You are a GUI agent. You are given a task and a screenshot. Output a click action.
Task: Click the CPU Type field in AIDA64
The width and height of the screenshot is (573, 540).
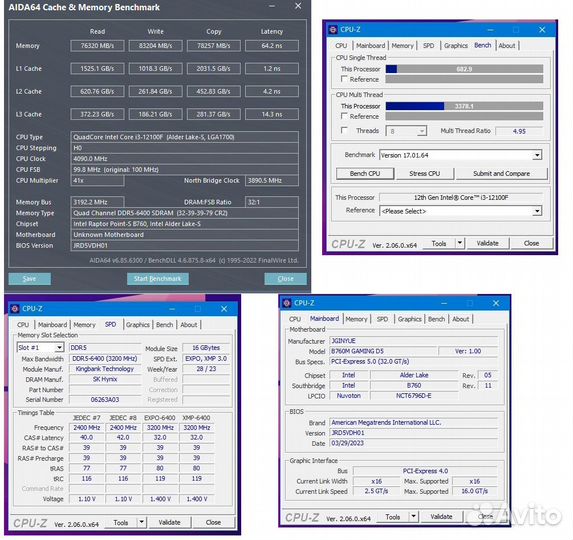(185, 137)
